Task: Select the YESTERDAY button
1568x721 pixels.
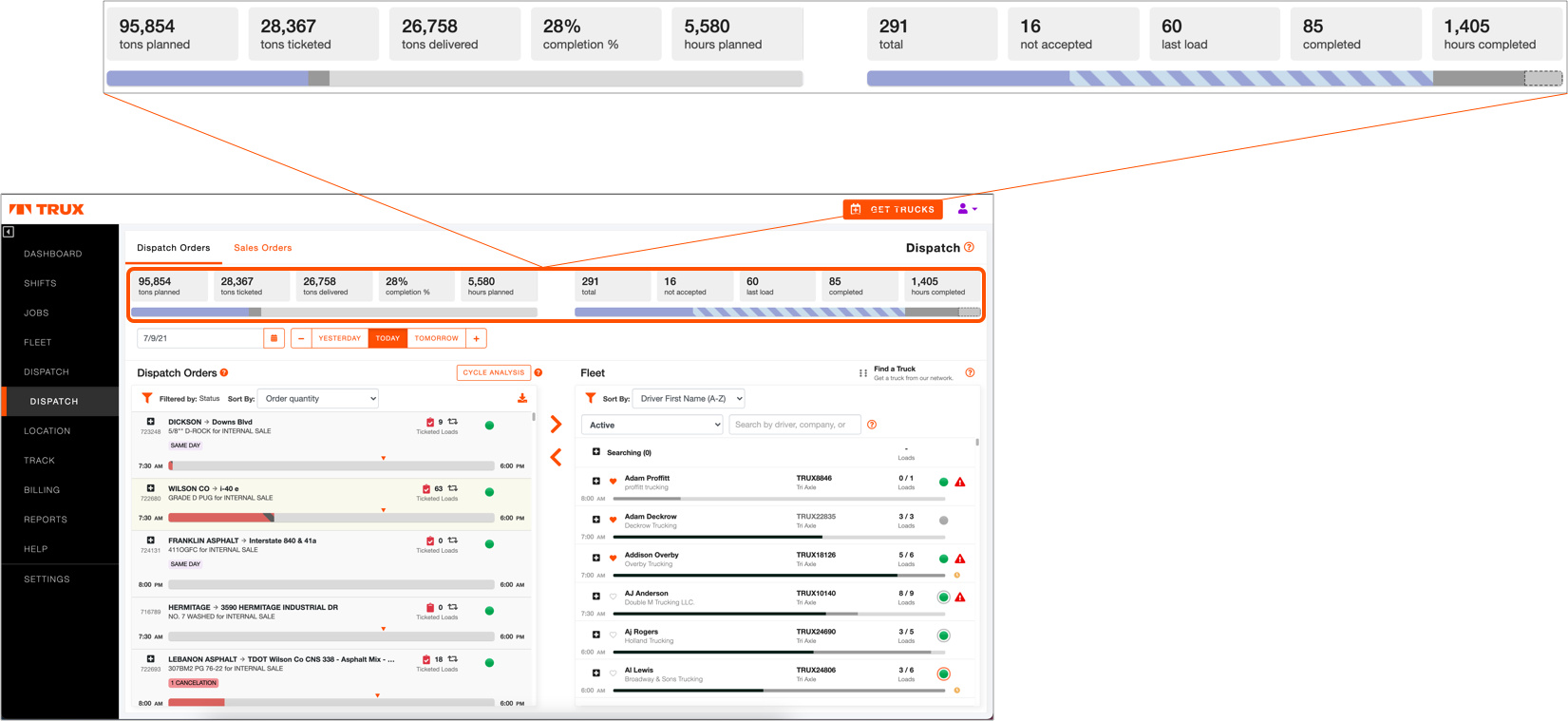Action: (340, 338)
